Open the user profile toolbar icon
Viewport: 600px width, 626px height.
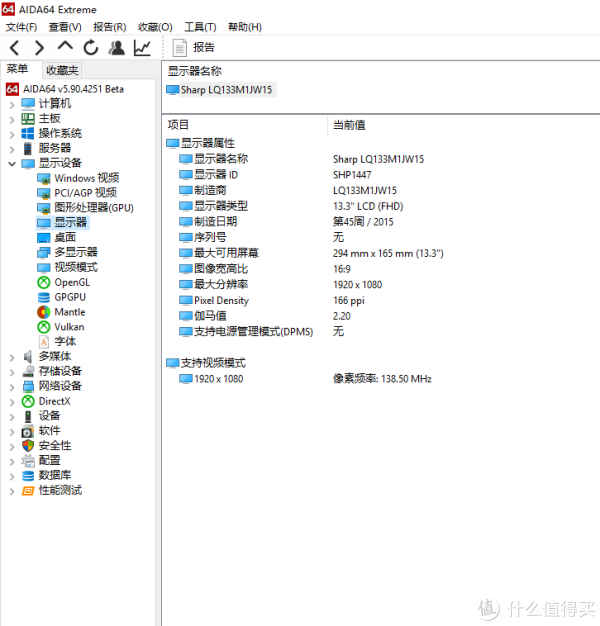117,48
